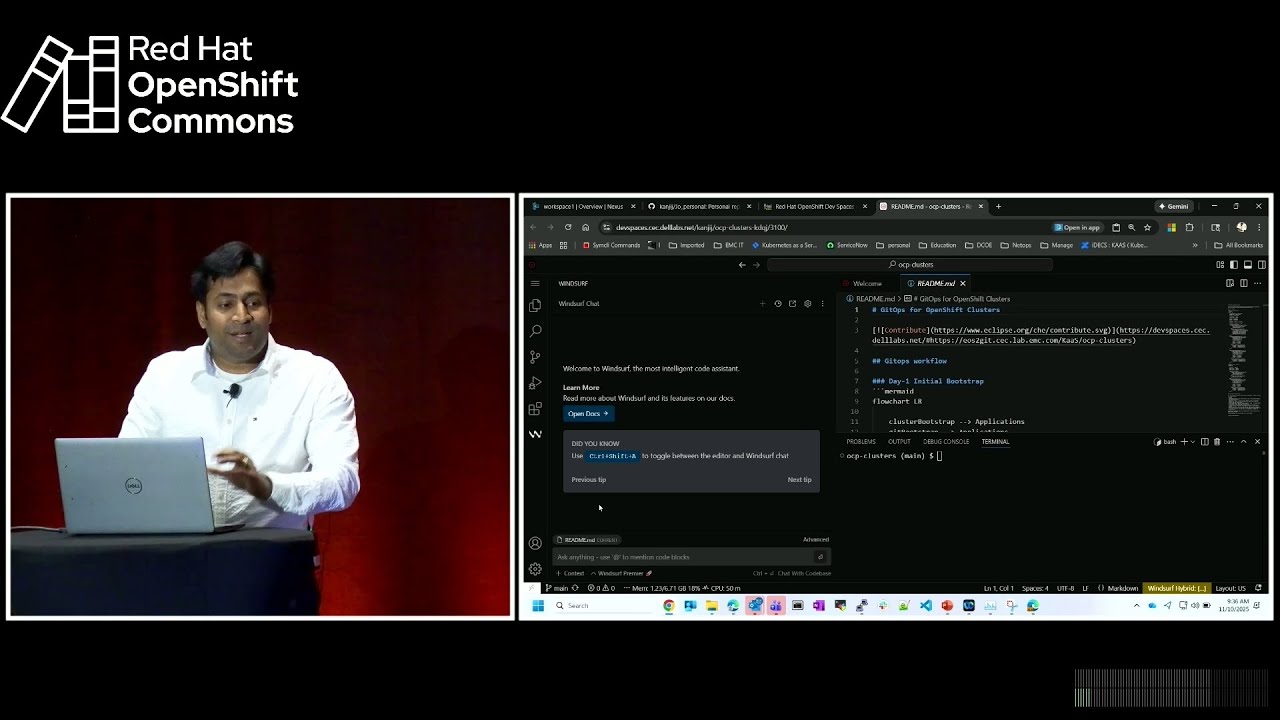
Task: Click Windsurf Hybrid status bar item
Action: (x=1177, y=588)
